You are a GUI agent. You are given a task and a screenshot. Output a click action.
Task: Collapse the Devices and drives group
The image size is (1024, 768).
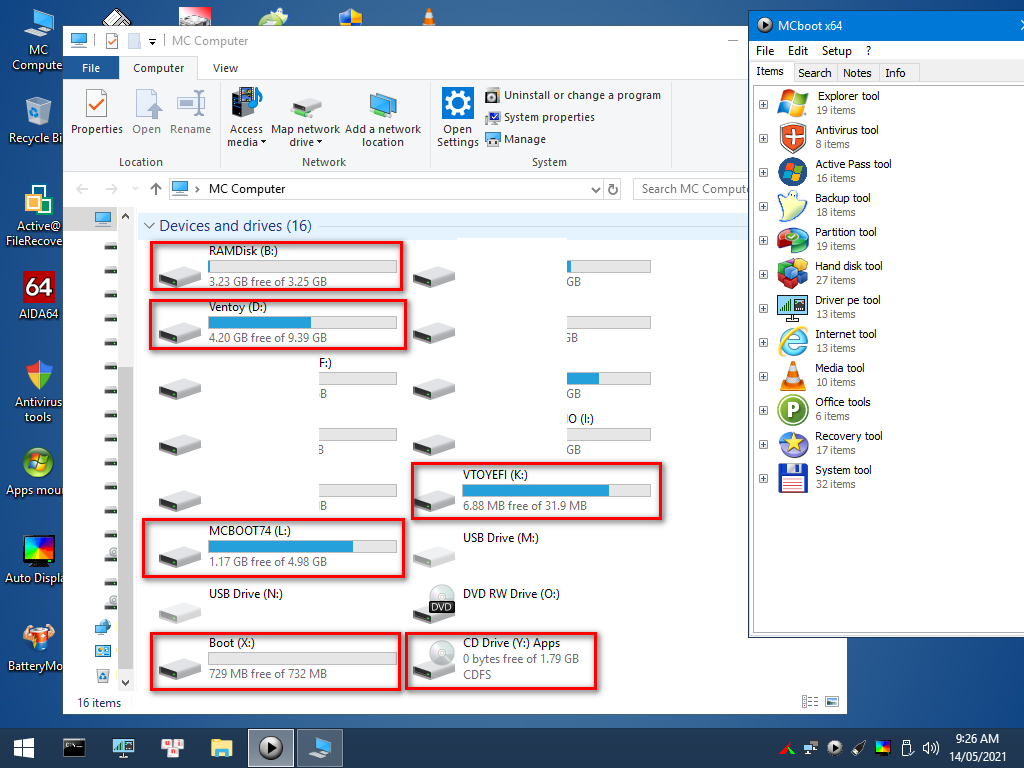pyautogui.click(x=150, y=226)
